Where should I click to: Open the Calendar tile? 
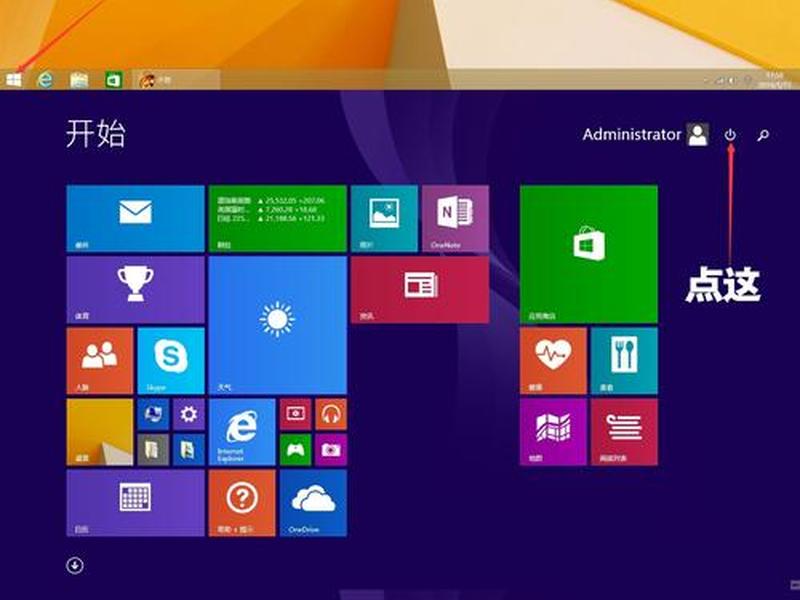click(x=136, y=503)
